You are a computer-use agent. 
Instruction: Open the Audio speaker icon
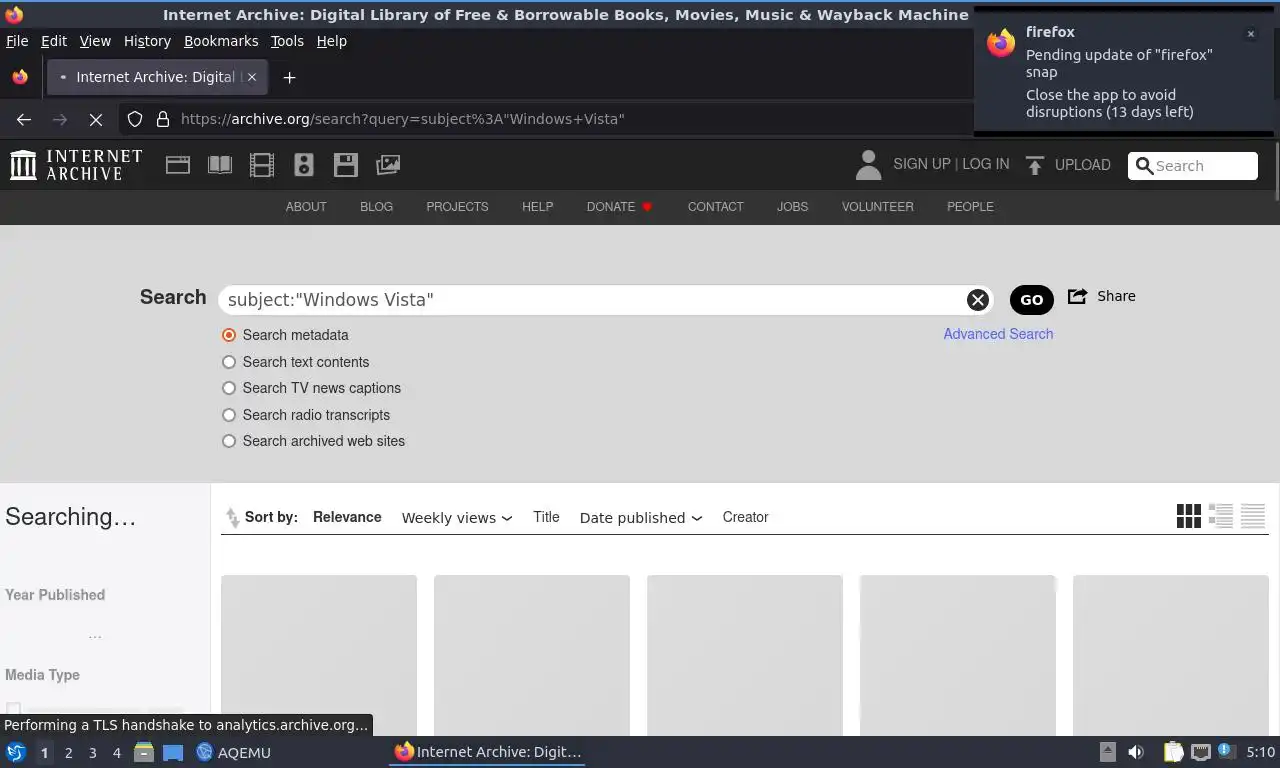(304, 165)
